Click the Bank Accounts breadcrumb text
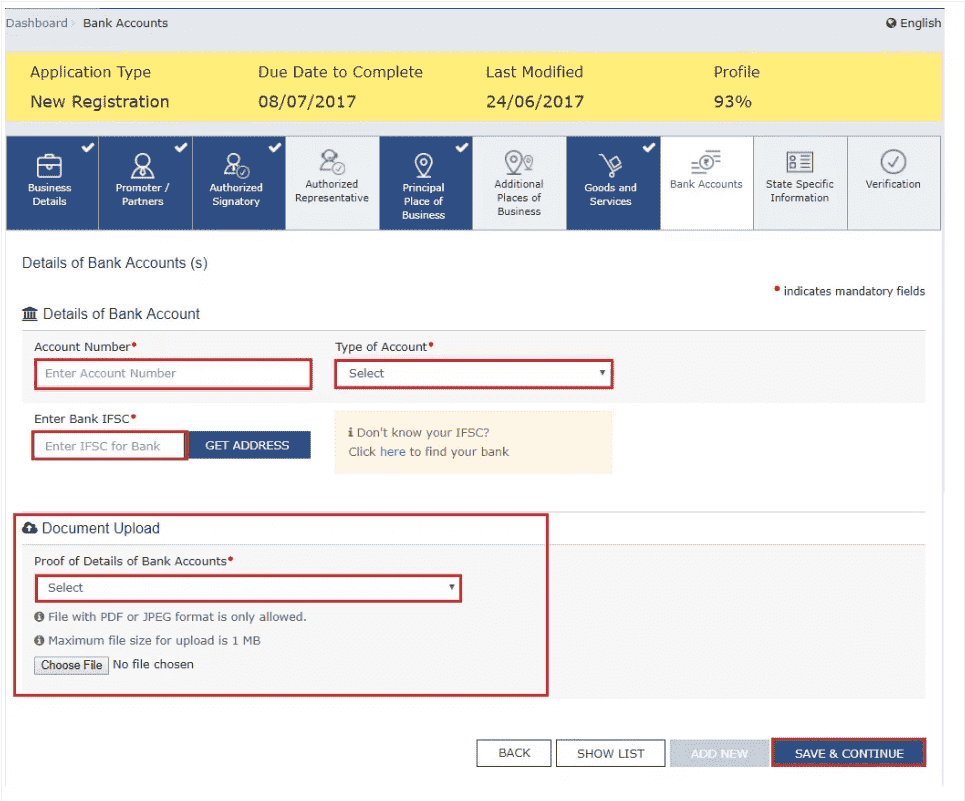 (126, 23)
